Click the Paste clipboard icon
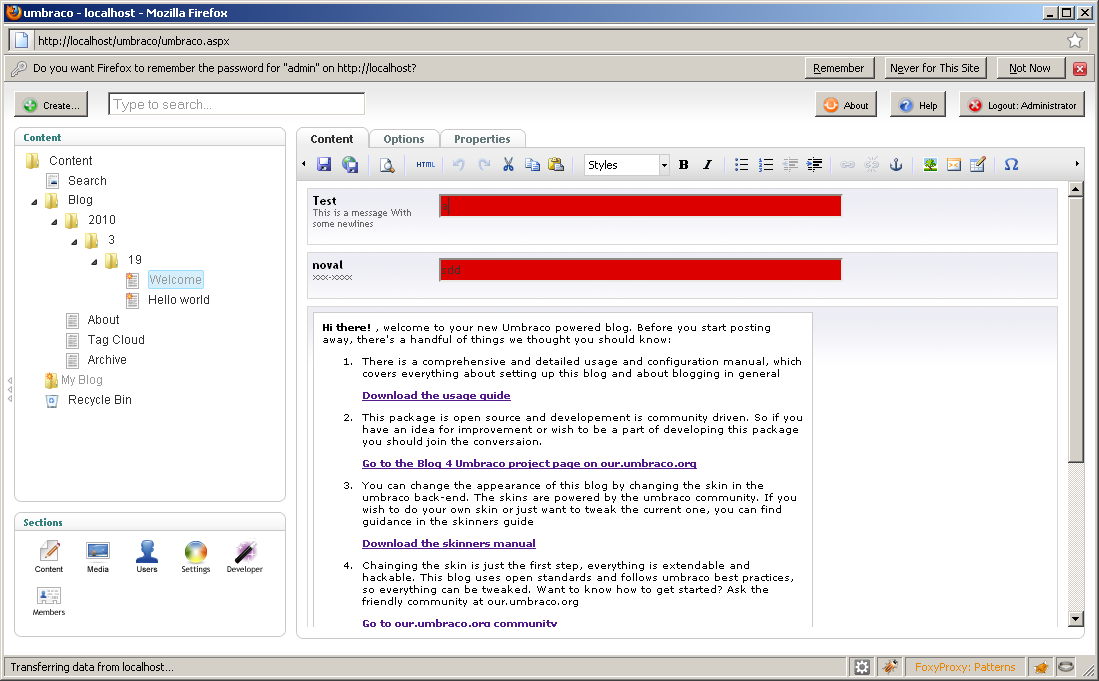The height and width of the screenshot is (681, 1099). (556, 165)
